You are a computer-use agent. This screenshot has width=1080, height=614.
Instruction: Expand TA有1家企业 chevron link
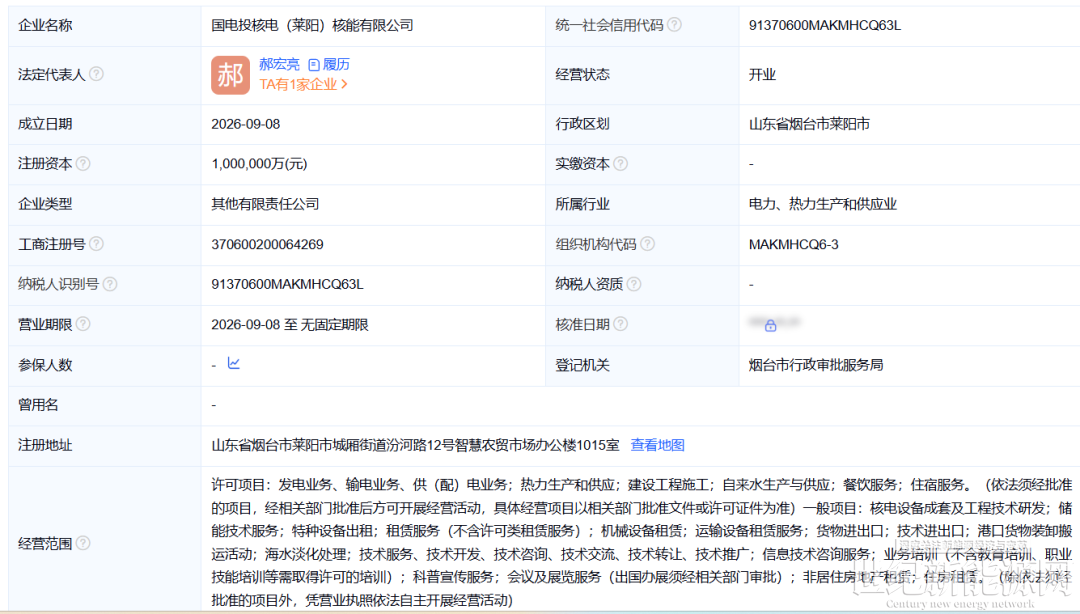pos(304,84)
